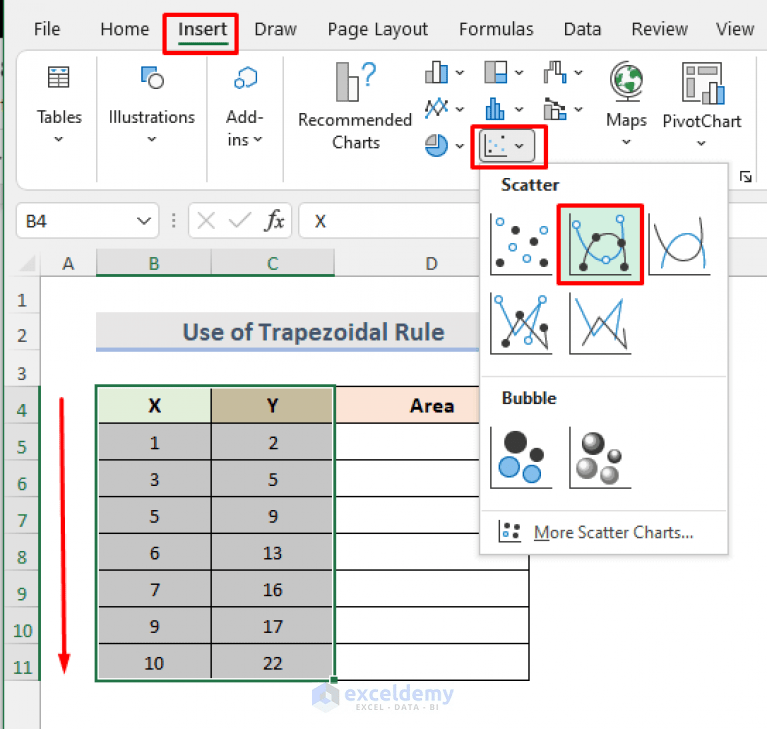Expand the column chart dropdown arrow
Viewport: 767px width, 729px height.
[x=460, y=73]
